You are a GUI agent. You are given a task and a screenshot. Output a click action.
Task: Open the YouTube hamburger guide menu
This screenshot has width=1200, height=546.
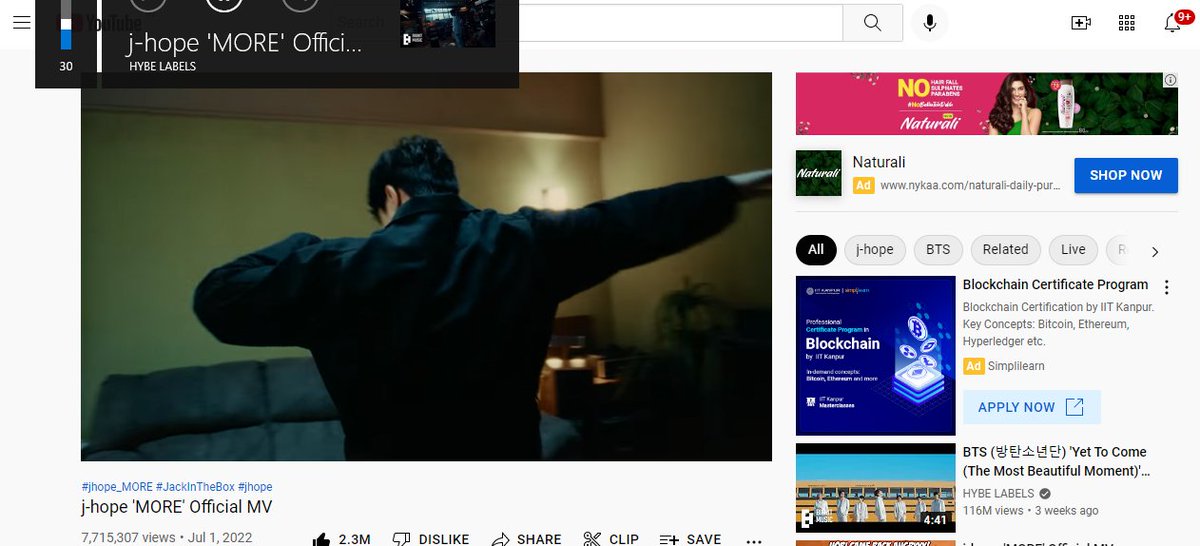pyautogui.click(x=21, y=22)
